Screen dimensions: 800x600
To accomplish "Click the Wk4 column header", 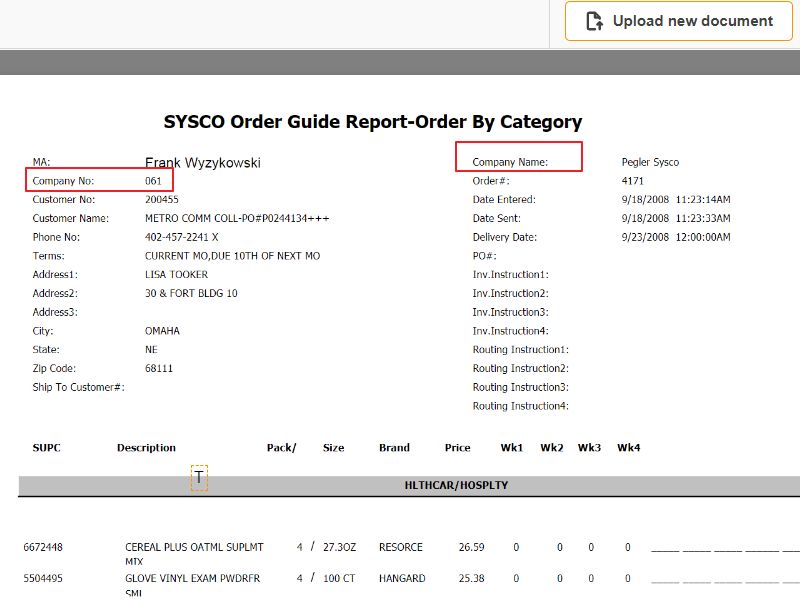I will click(x=629, y=447).
